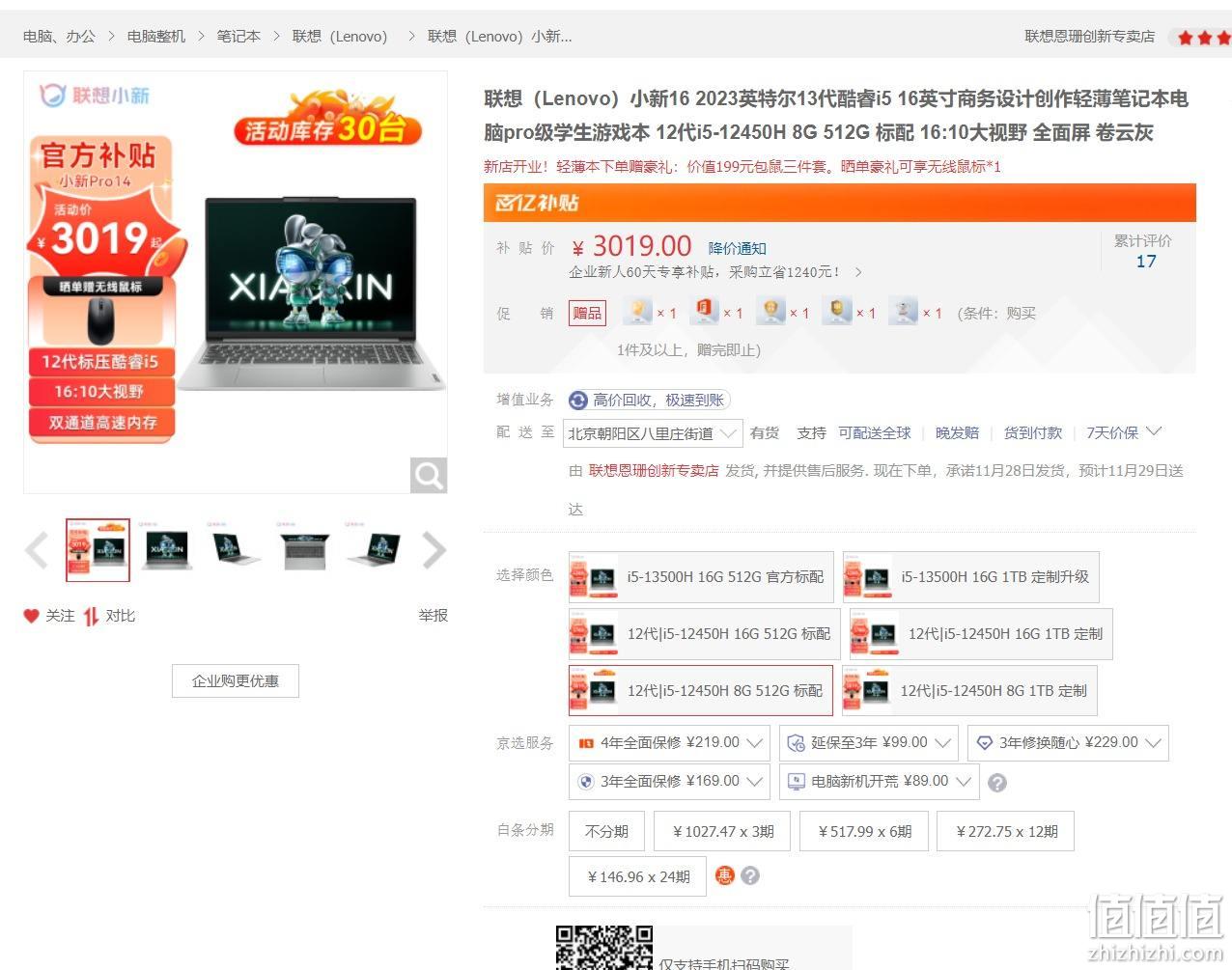
Task: Go to the 电脑、办公 breadcrumb category
Action: pyautogui.click(x=59, y=37)
